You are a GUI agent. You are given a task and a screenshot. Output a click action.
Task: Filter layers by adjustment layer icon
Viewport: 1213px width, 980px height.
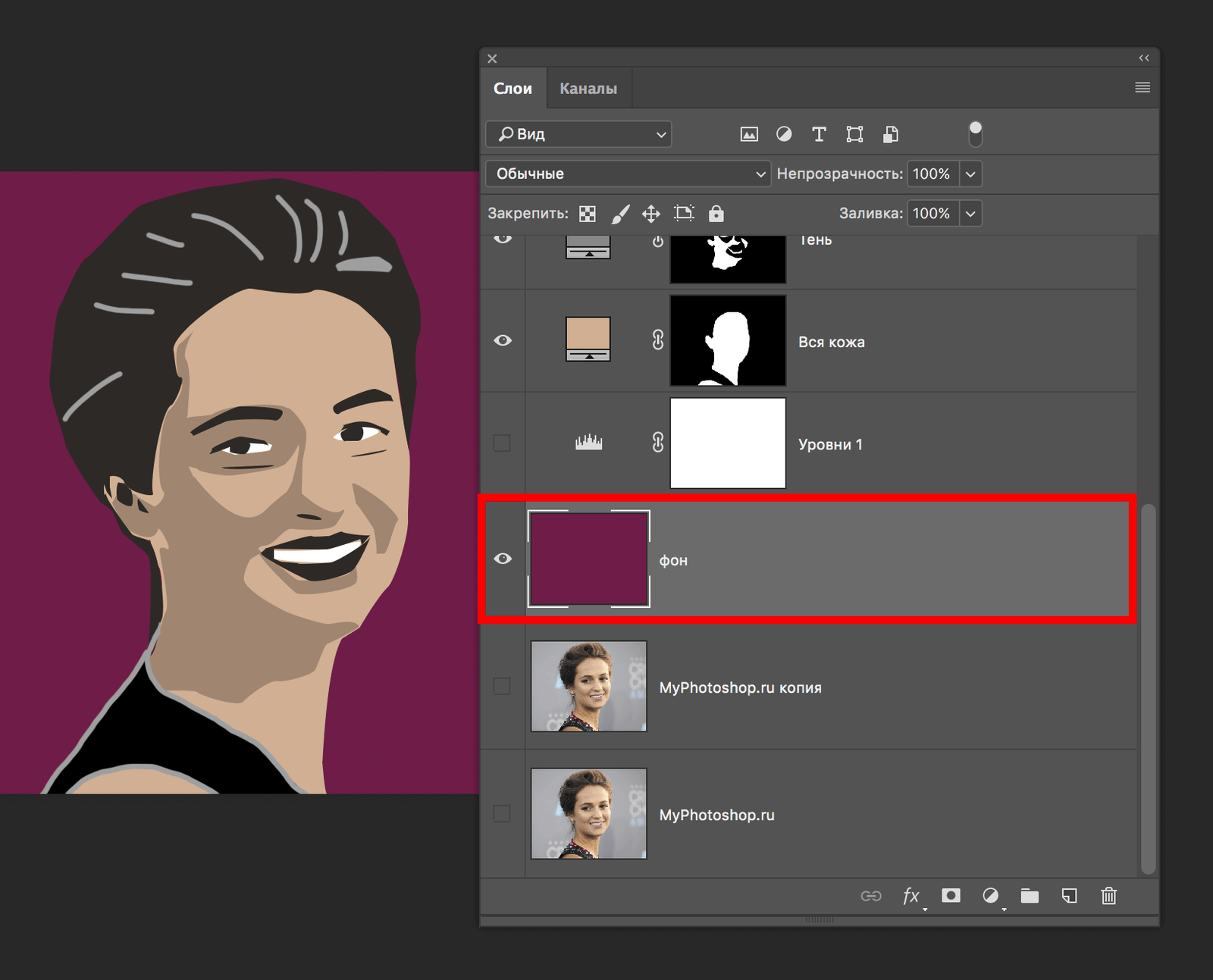point(784,134)
